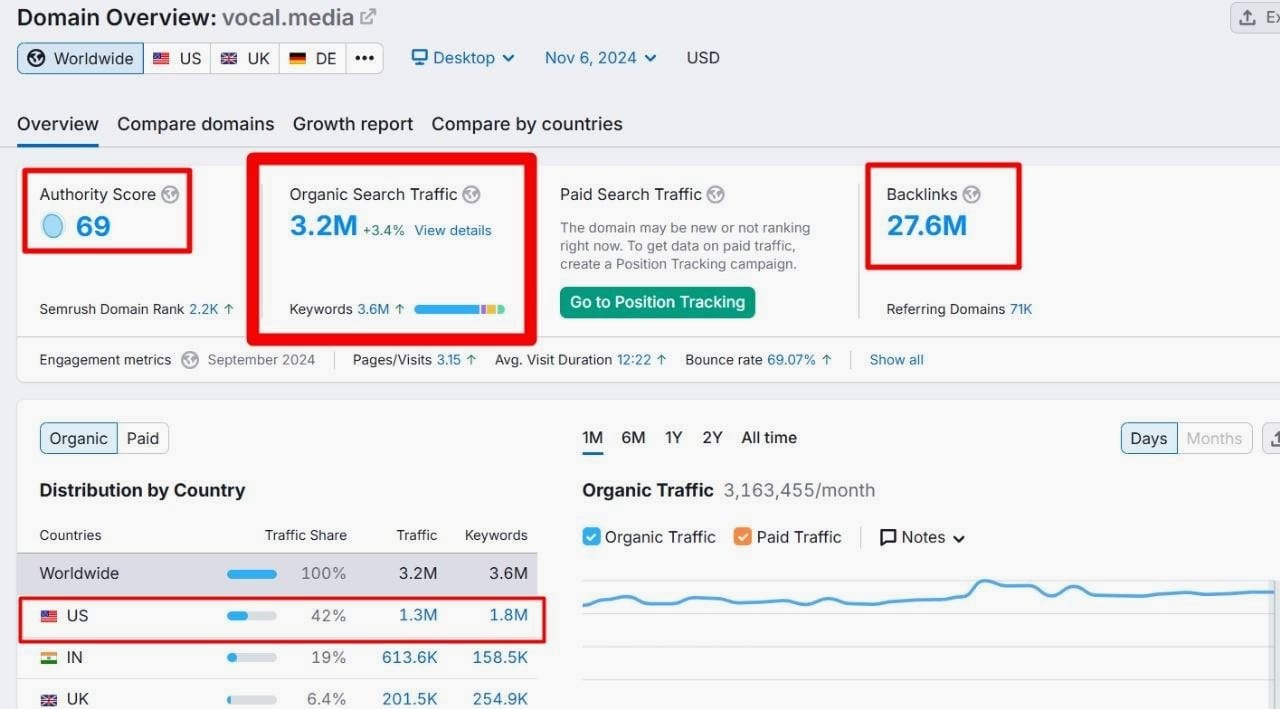Click the Worldwide traffic share bar

click(252, 574)
